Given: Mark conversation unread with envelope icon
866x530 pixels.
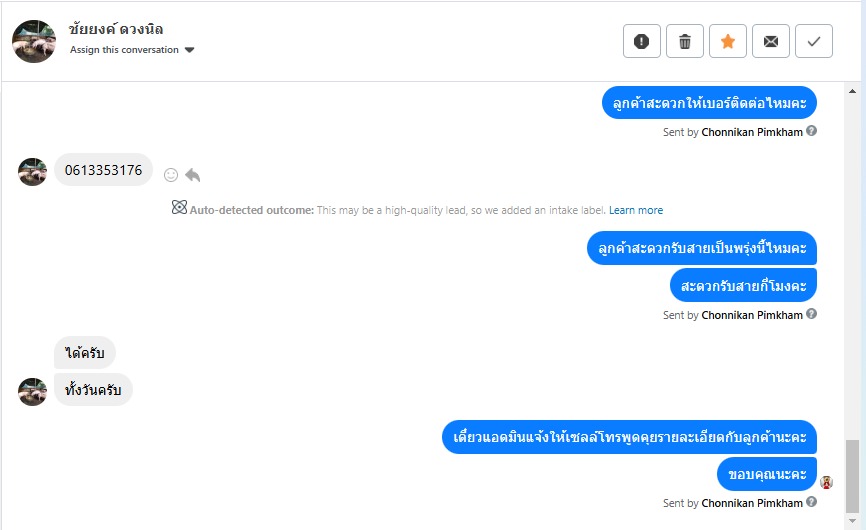Looking at the screenshot, I should pyautogui.click(x=771, y=41).
